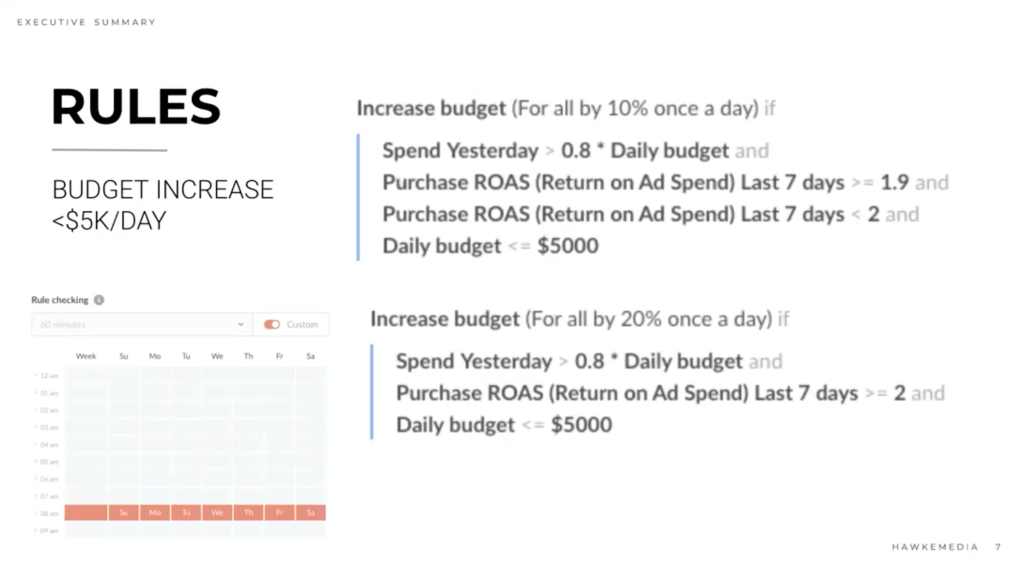Expand the 08 am hour row arrow

pos(36,514)
